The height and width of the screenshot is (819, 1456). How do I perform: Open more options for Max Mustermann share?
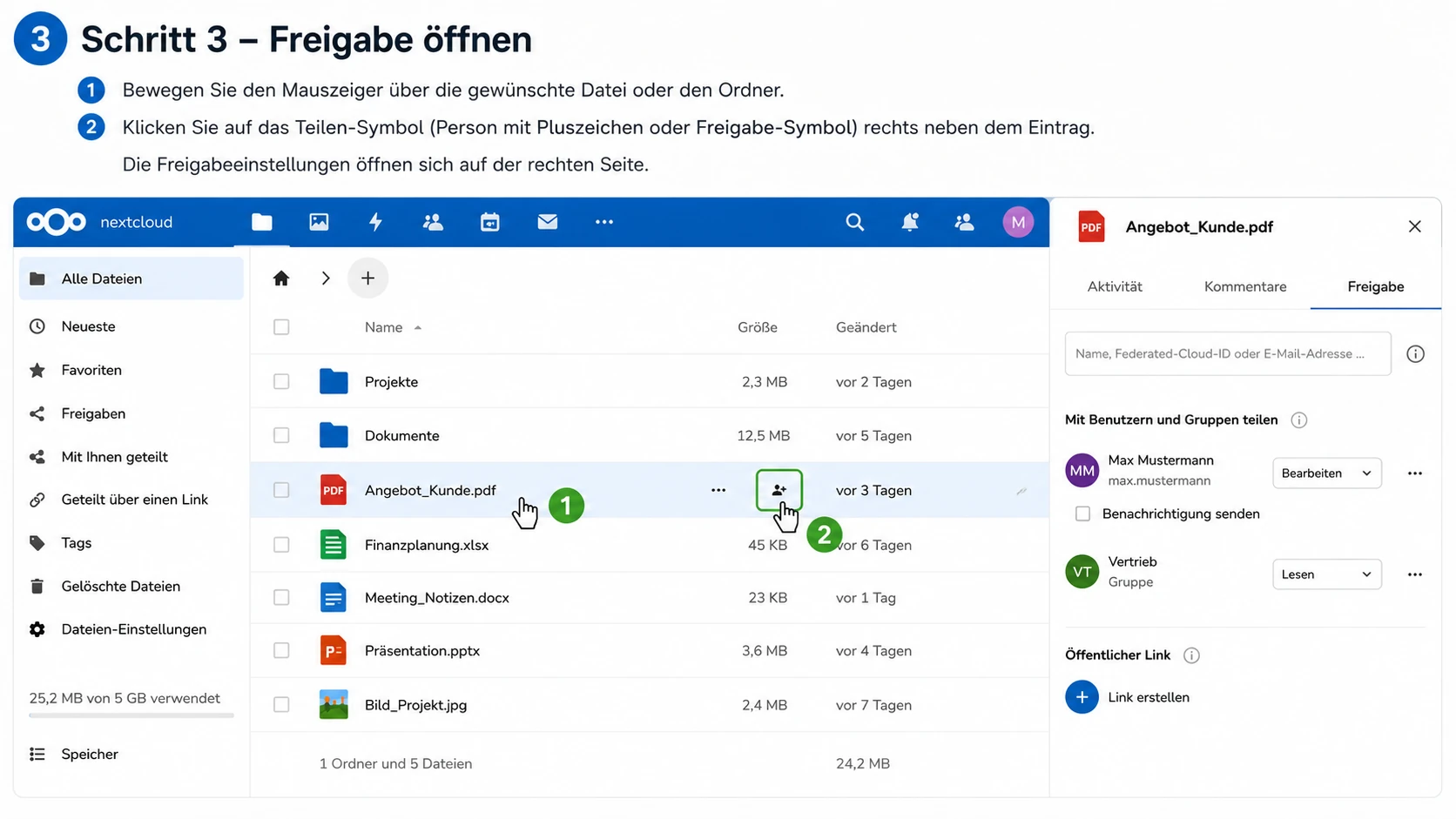(1415, 473)
